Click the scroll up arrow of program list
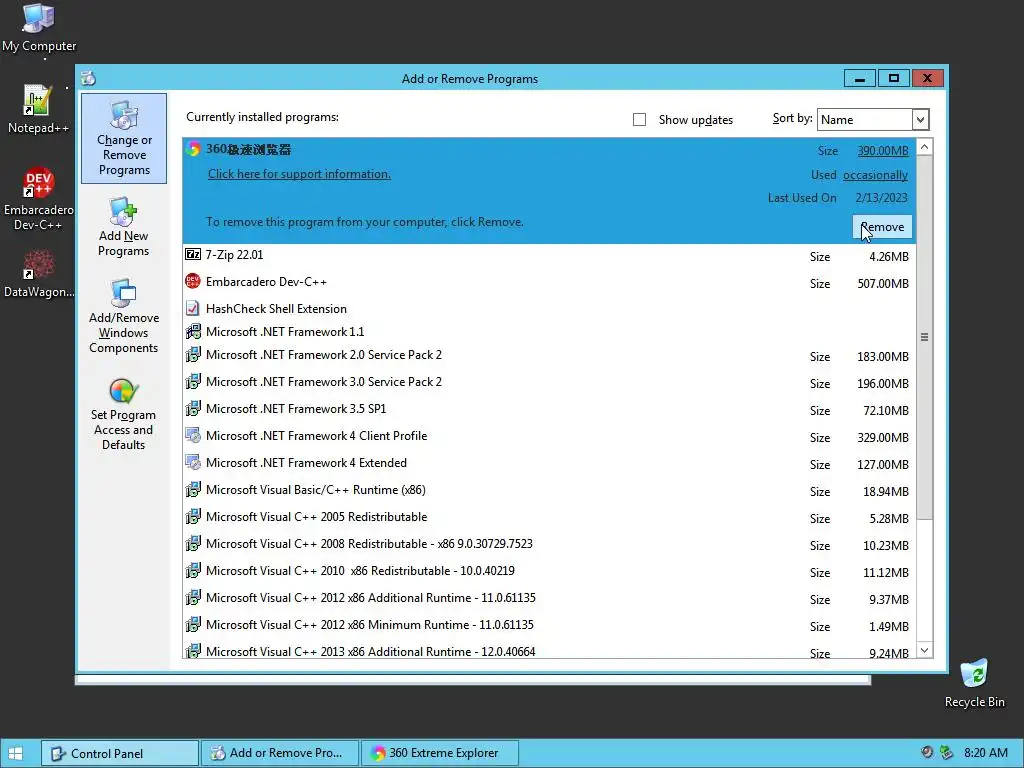1024x768 pixels. click(x=924, y=147)
